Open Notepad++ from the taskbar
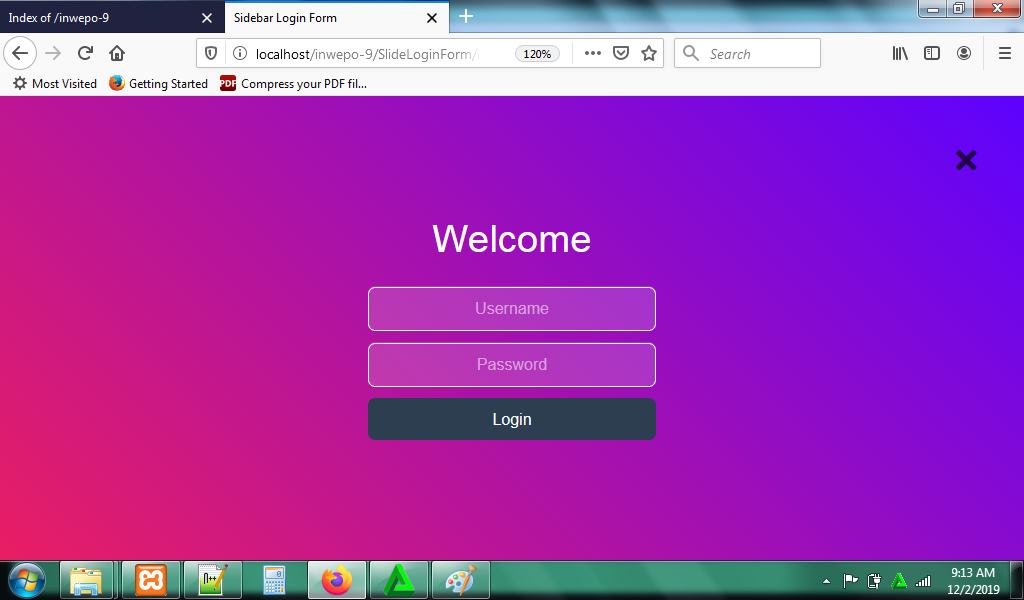1024x600 pixels. coord(213,580)
